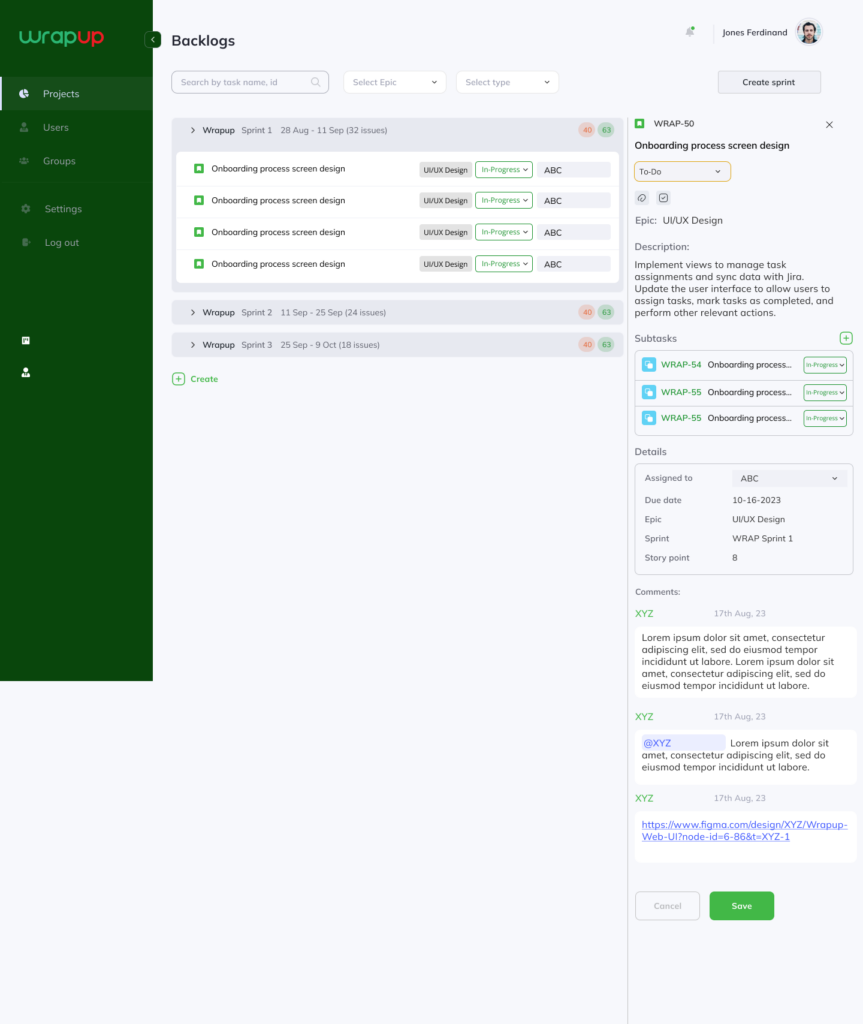Open the Select type dropdown
863x1024 pixels.
pyautogui.click(x=507, y=82)
